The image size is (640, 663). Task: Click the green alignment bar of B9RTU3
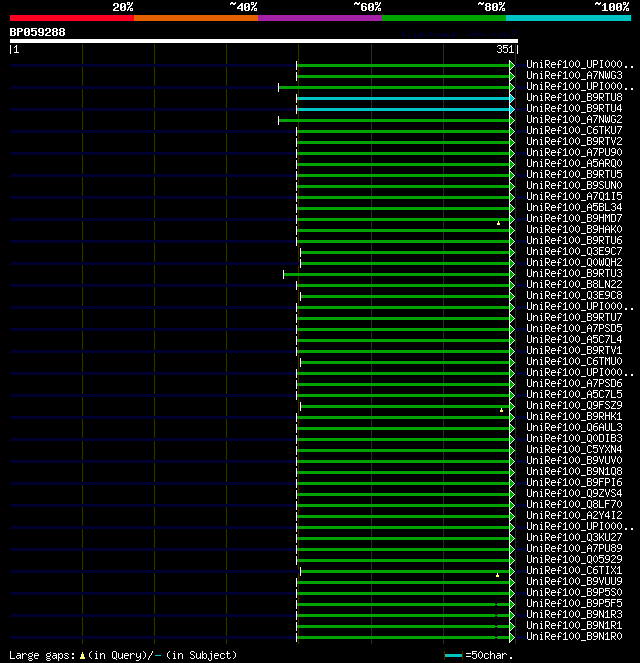[397, 274]
